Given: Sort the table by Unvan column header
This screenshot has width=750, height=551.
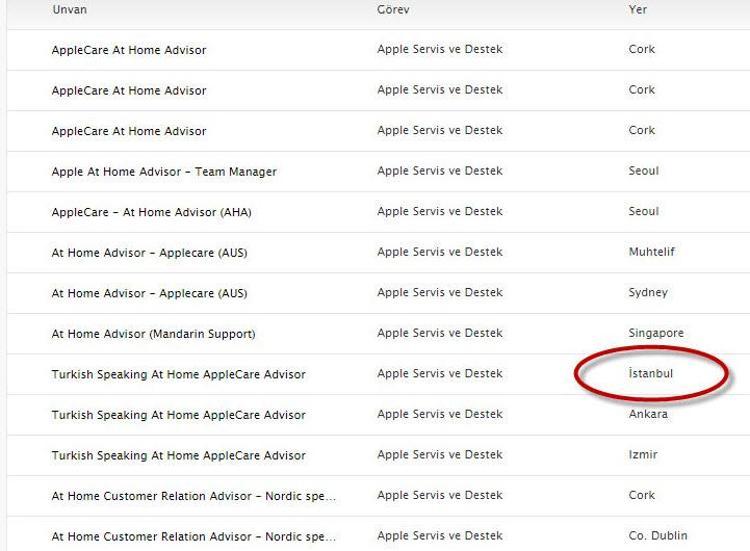Looking at the screenshot, I should [x=72, y=10].
